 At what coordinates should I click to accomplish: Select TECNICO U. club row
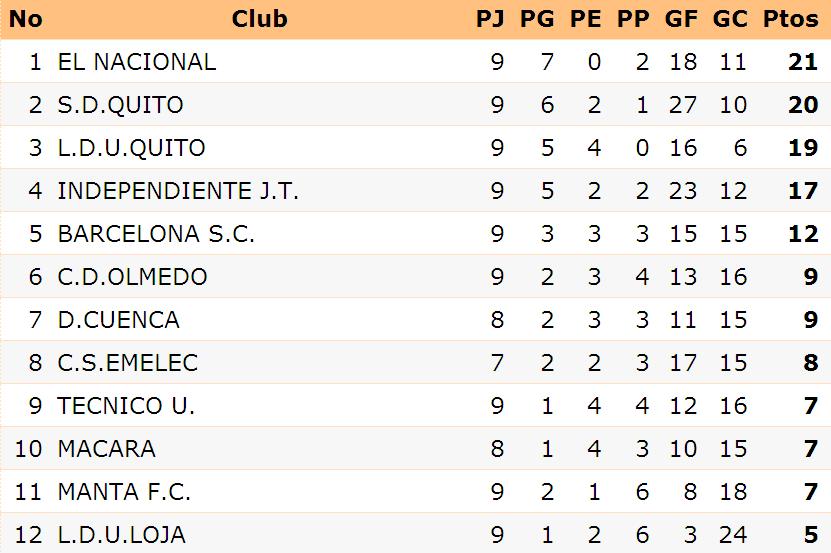416,405
